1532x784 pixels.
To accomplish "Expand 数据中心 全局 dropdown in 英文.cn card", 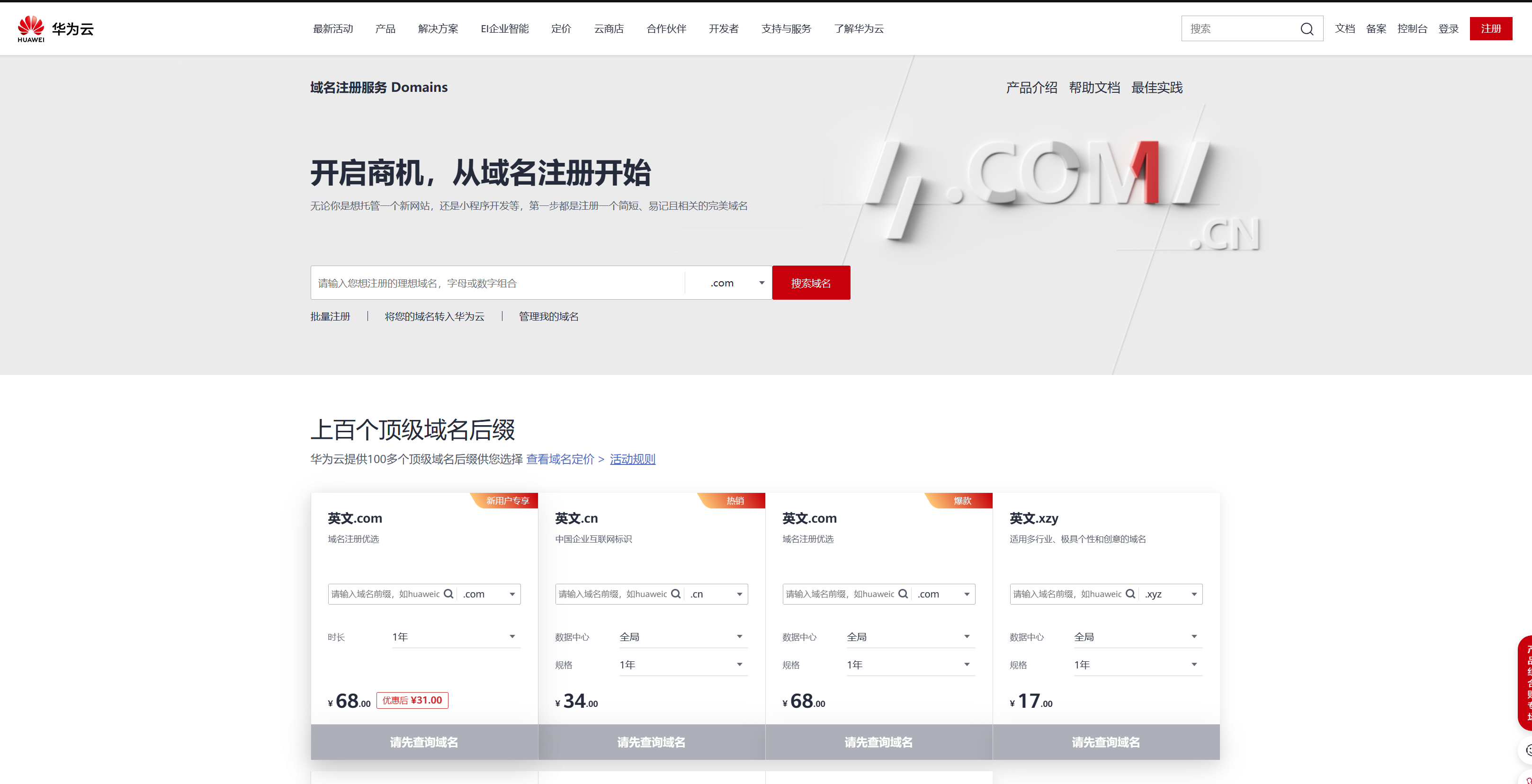I will click(x=682, y=637).
